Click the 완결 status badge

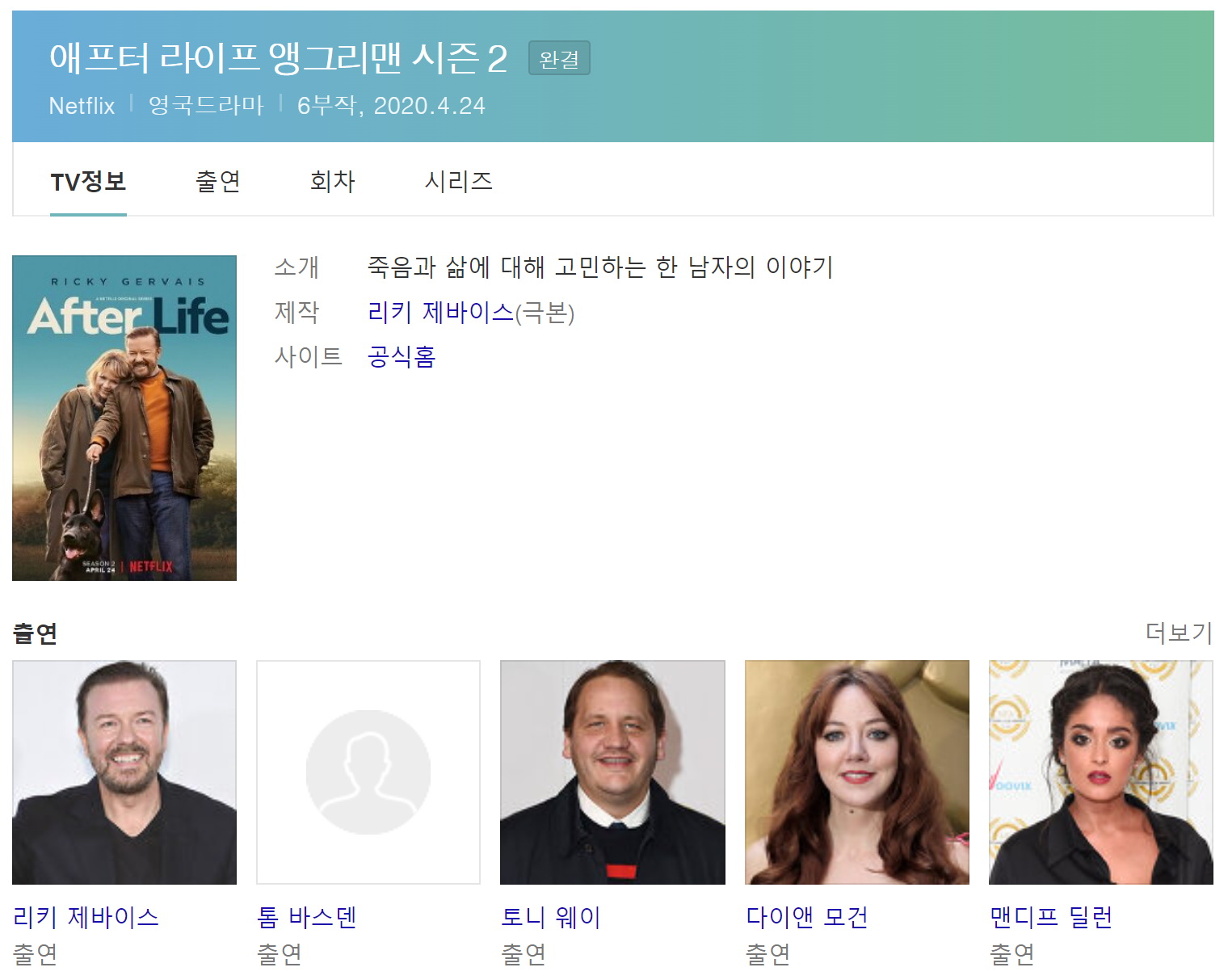point(559,58)
